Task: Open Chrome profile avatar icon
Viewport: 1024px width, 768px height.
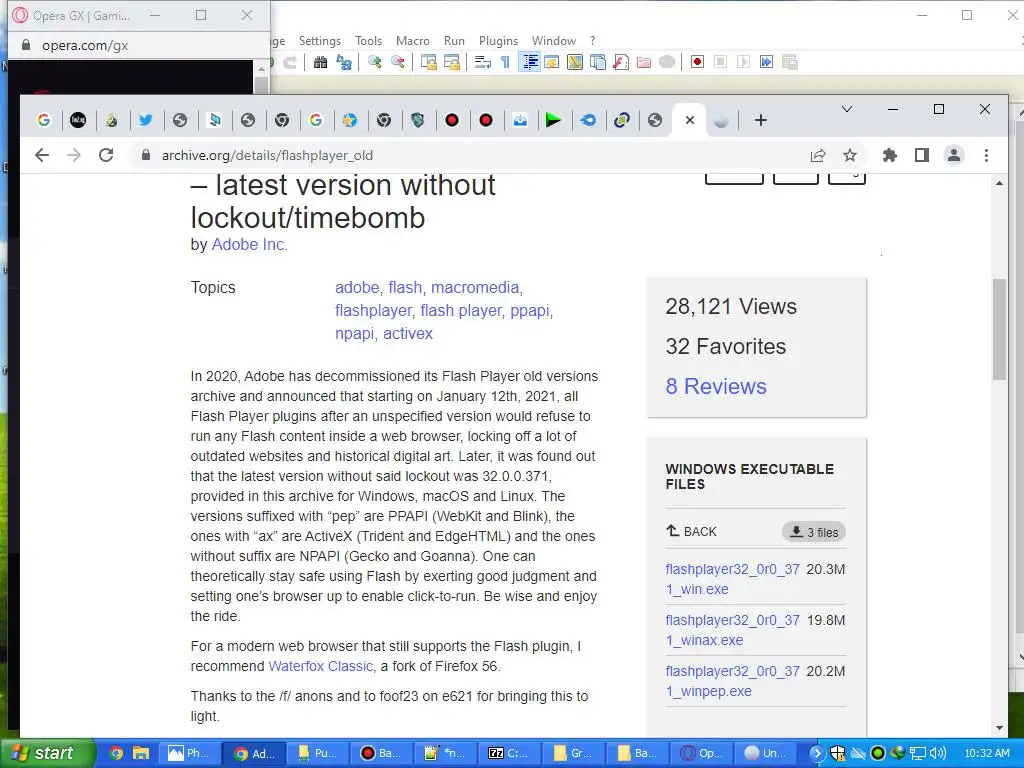Action: [x=953, y=155]
